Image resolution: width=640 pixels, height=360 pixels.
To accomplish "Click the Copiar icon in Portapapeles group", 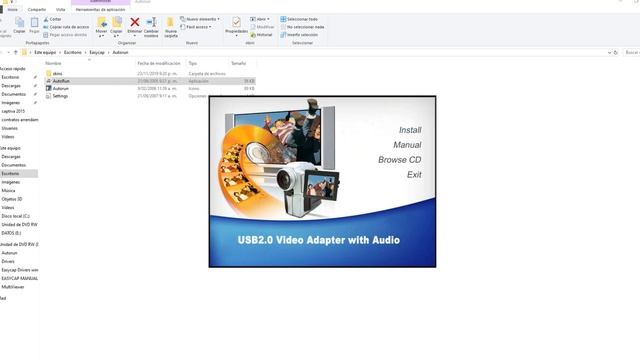I will point(19,22).
